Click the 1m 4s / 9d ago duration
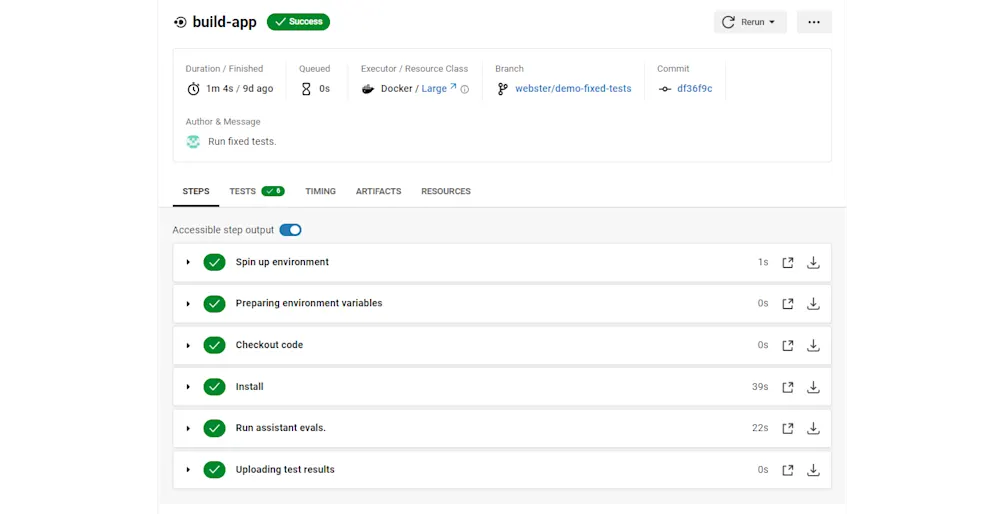Image resolution: width=1003 pixels, height=514 pixels. click(240, 89)
